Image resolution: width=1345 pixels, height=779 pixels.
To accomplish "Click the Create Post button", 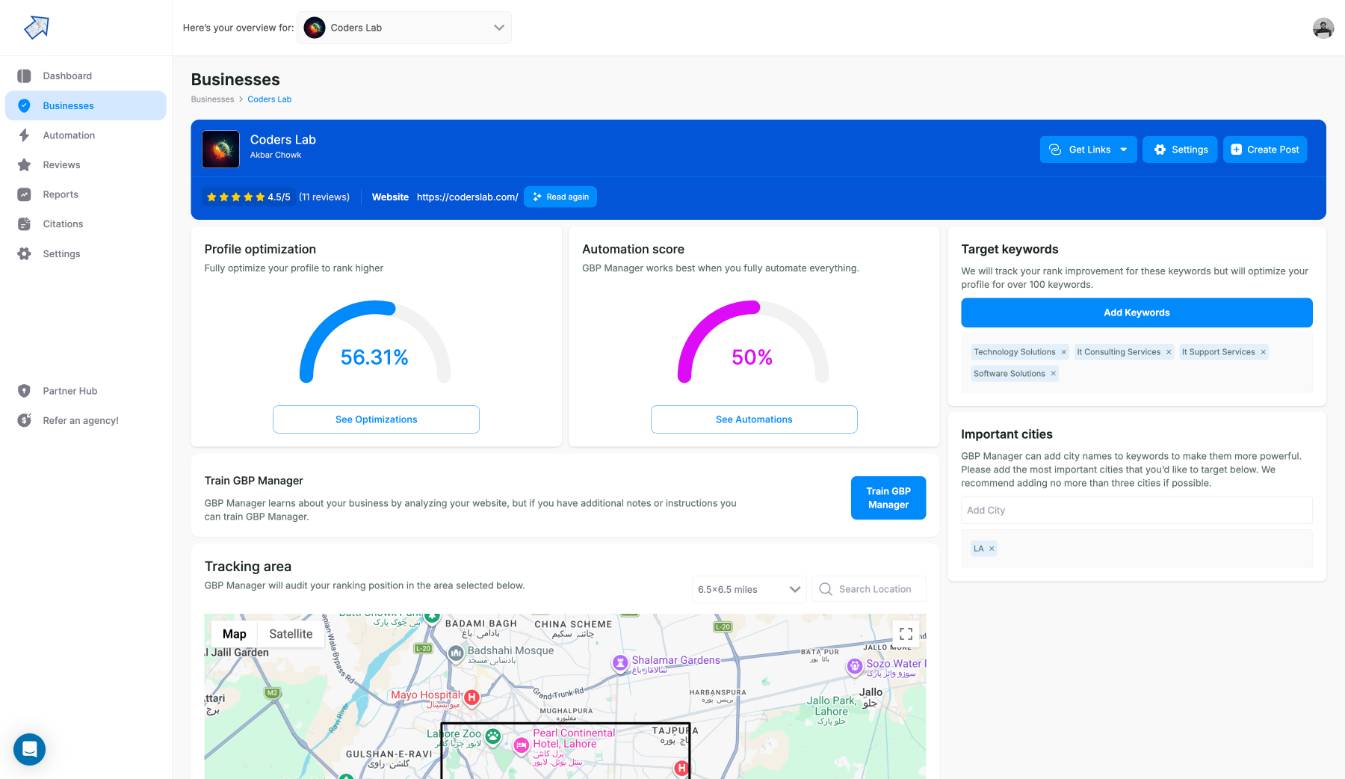I will click(x=1265, y=150).
